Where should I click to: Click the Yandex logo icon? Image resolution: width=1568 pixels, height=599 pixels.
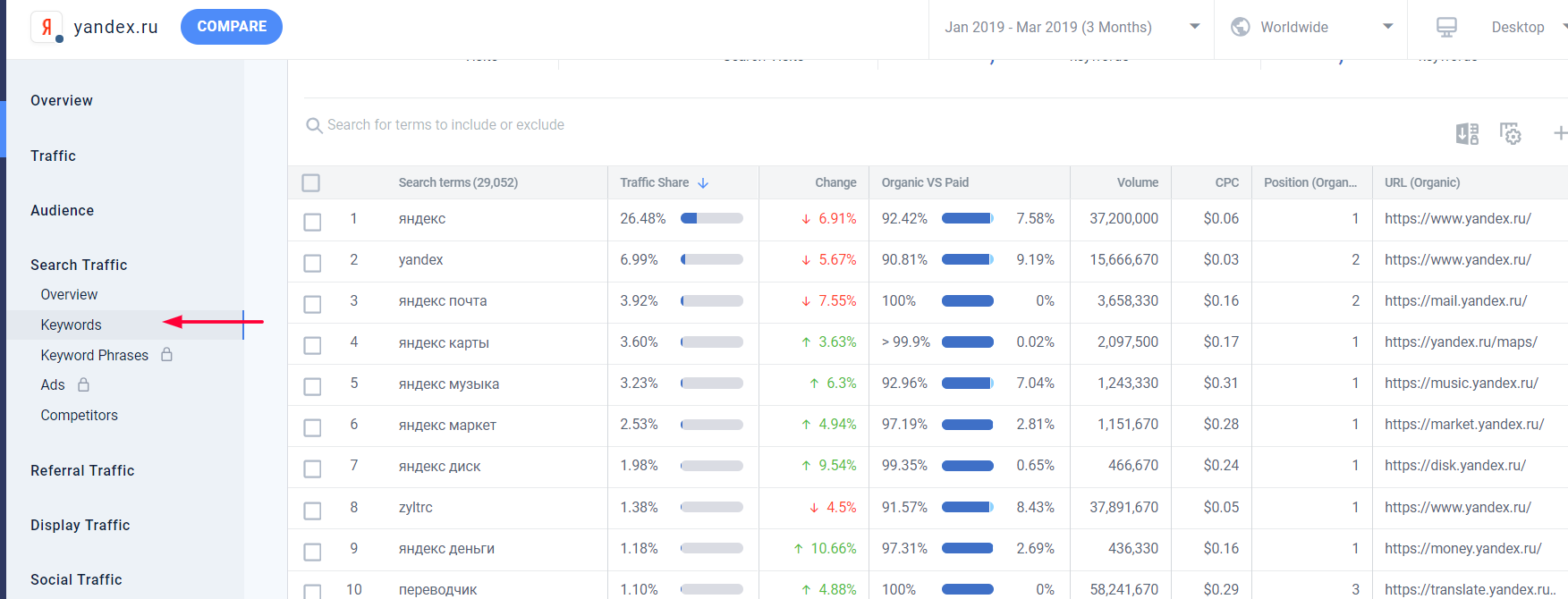(47, 27)
